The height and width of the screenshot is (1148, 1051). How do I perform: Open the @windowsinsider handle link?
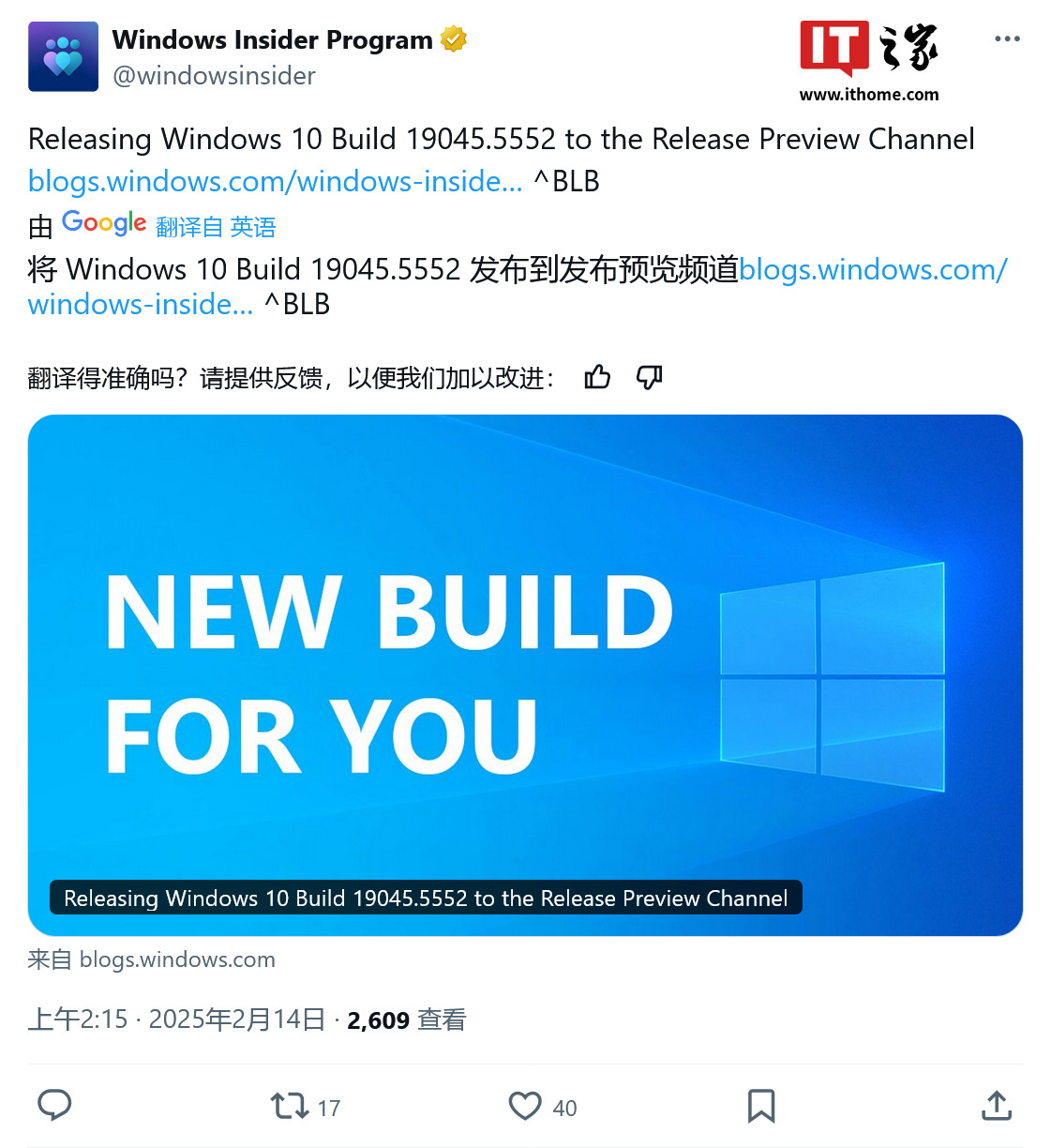click(214, 76)
